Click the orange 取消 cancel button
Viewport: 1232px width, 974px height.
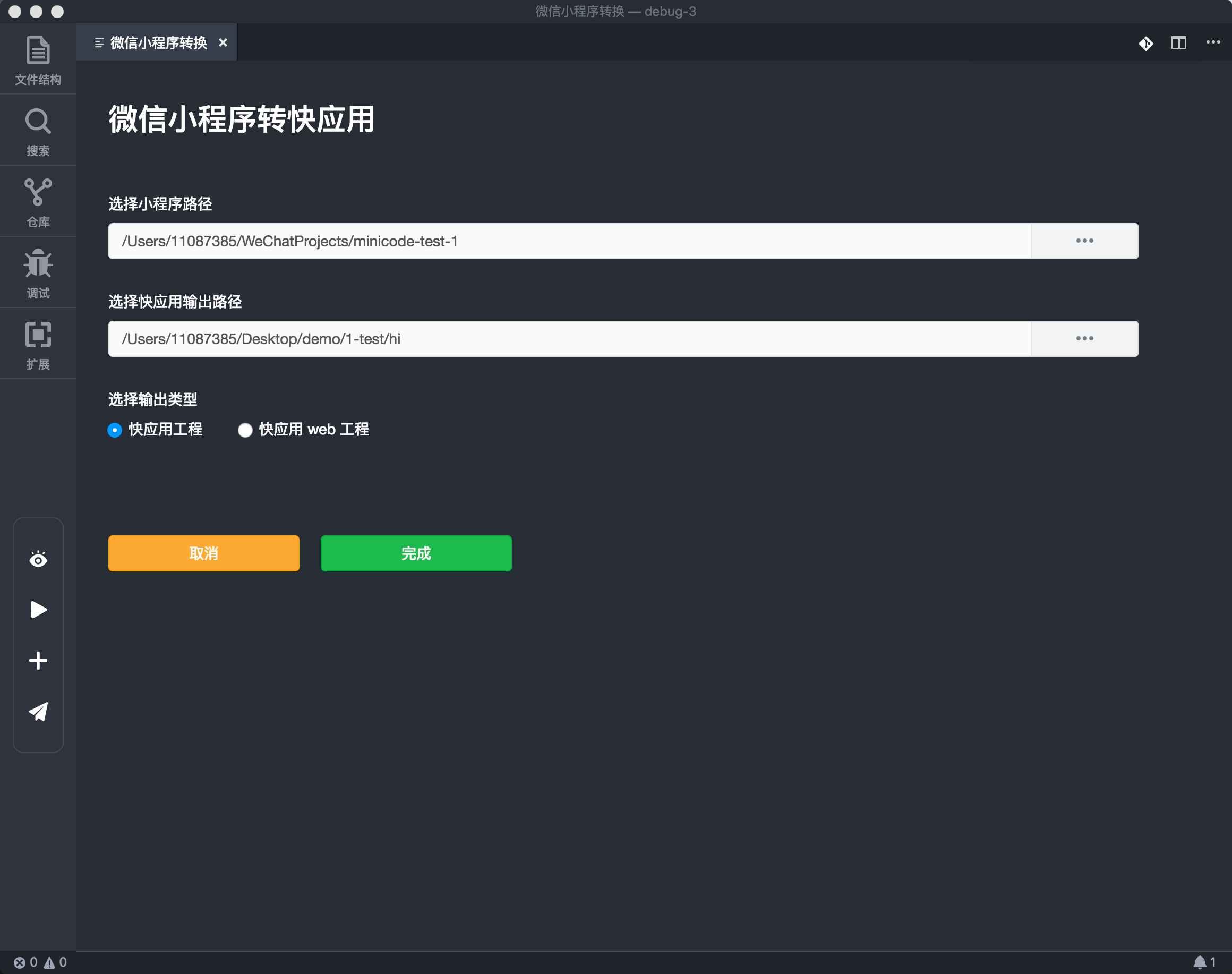coord(203,553)
